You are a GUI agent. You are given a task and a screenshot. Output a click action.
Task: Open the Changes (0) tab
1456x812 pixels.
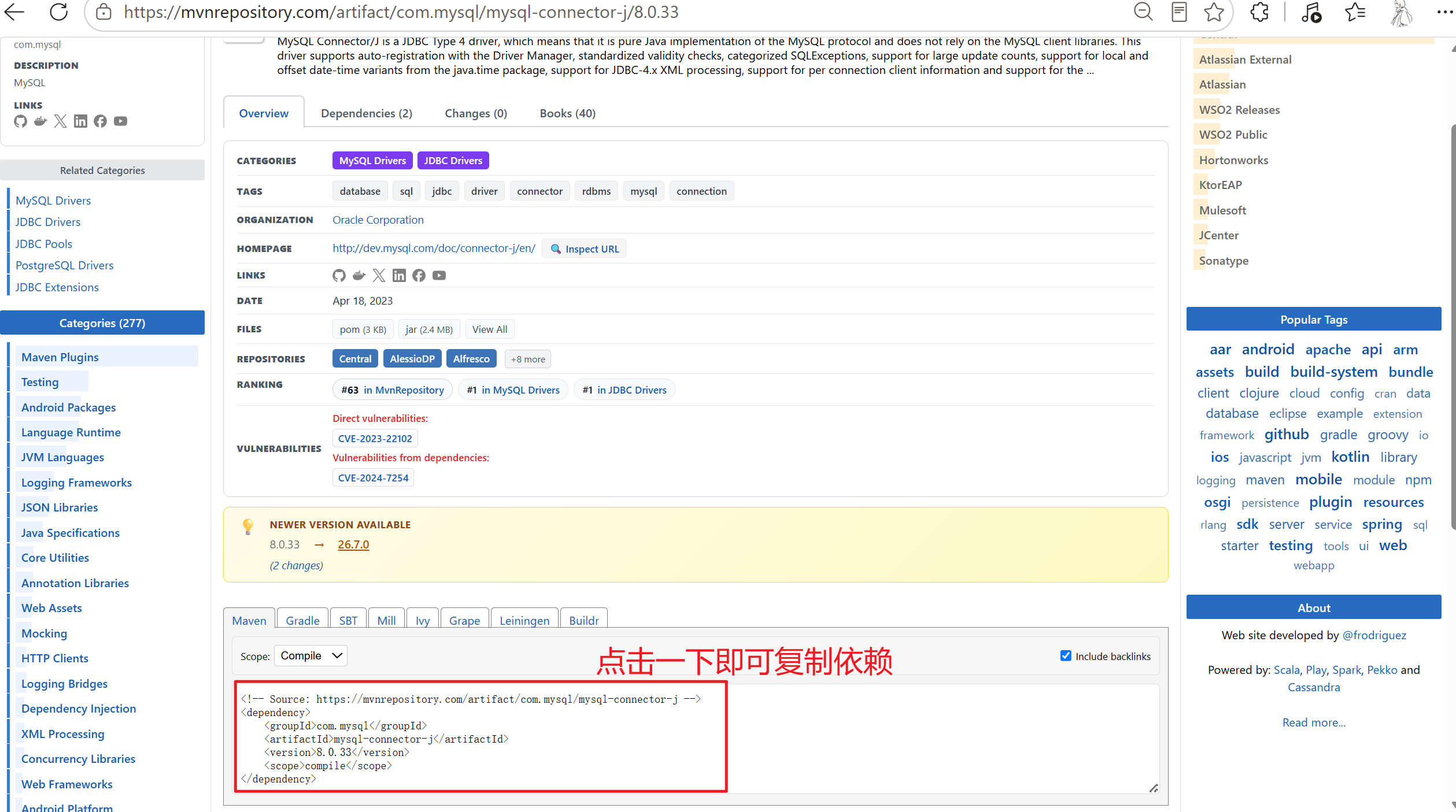[x=476, y=113]
